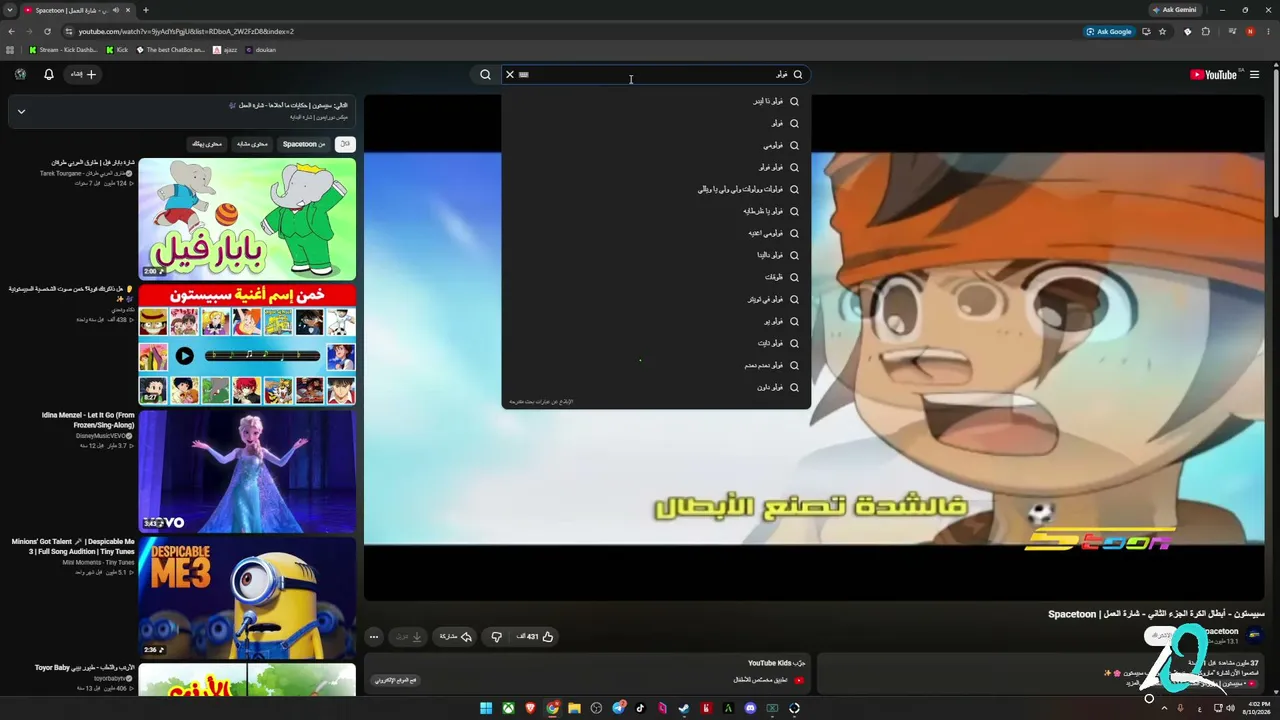Click the search button beside the search box
This screenshot has height=720, width=1280.
[485, 74]
